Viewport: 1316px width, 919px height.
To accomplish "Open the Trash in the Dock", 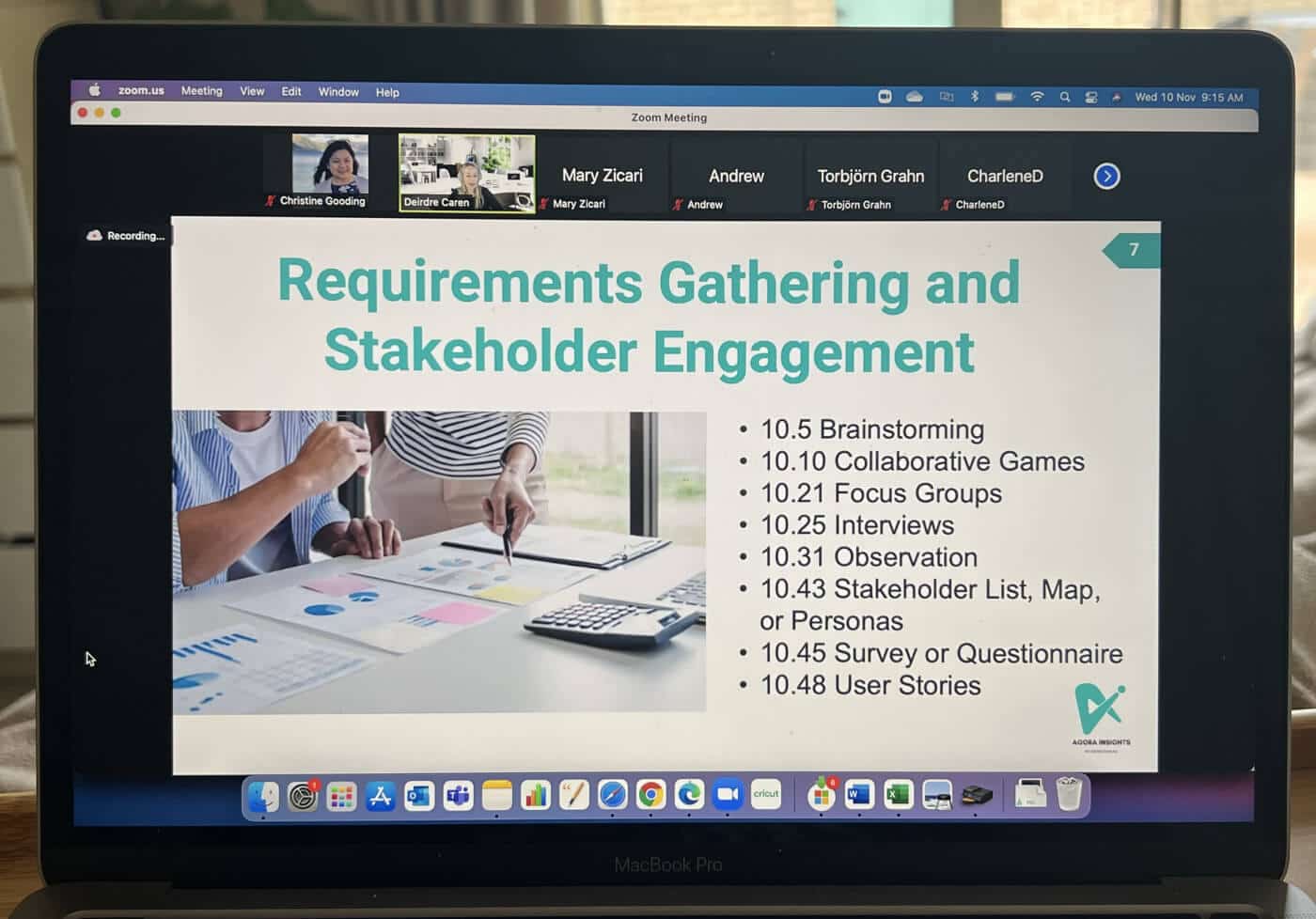I will (1069, 794).
